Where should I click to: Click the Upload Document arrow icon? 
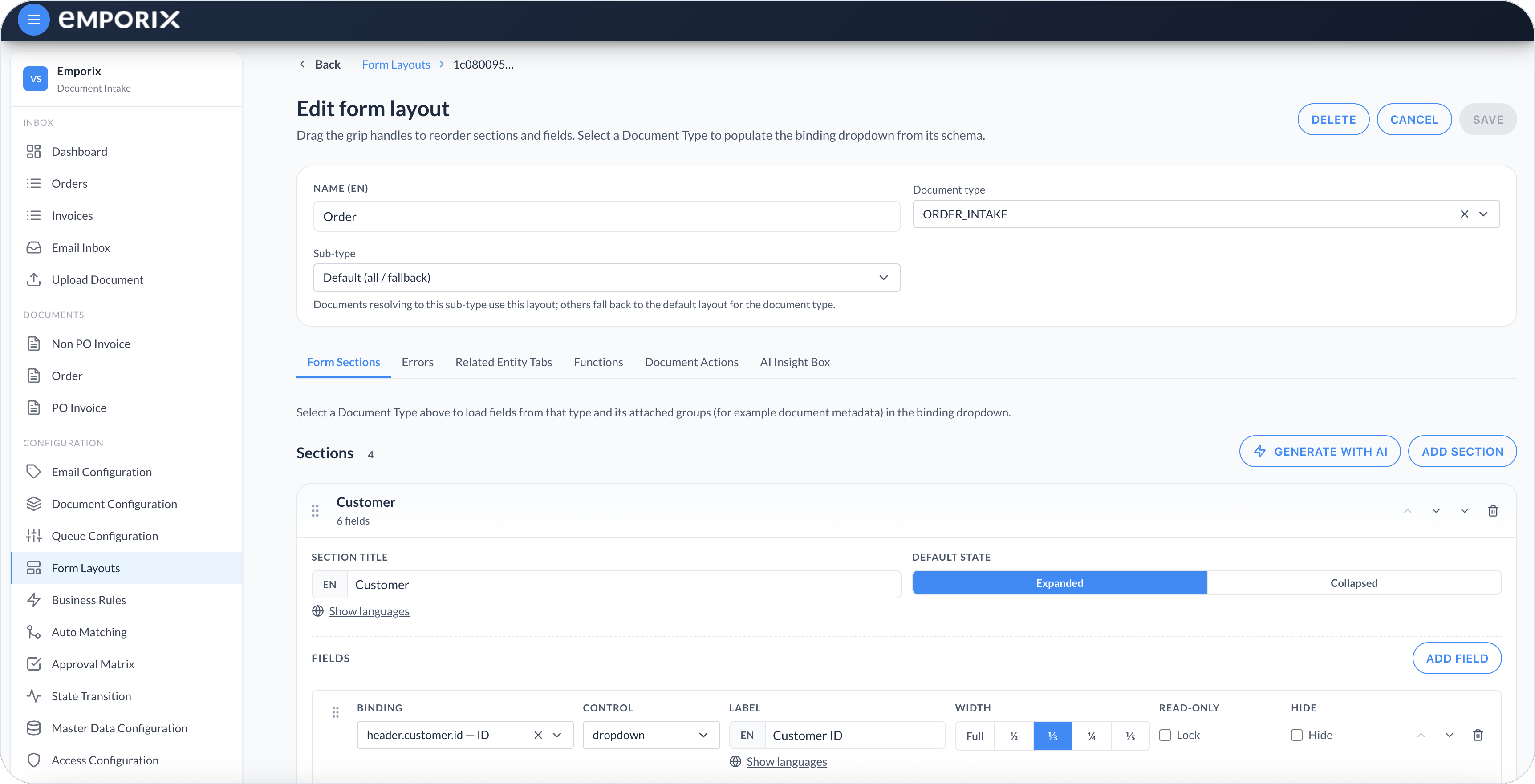point(34,279)
